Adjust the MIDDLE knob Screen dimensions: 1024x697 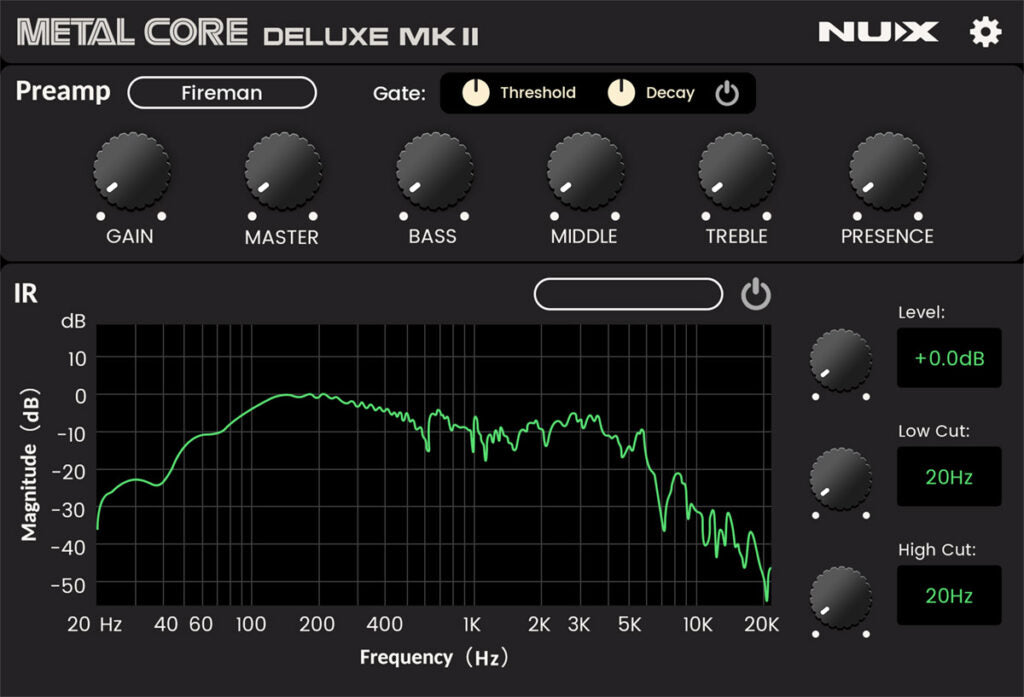coord(583,170)
